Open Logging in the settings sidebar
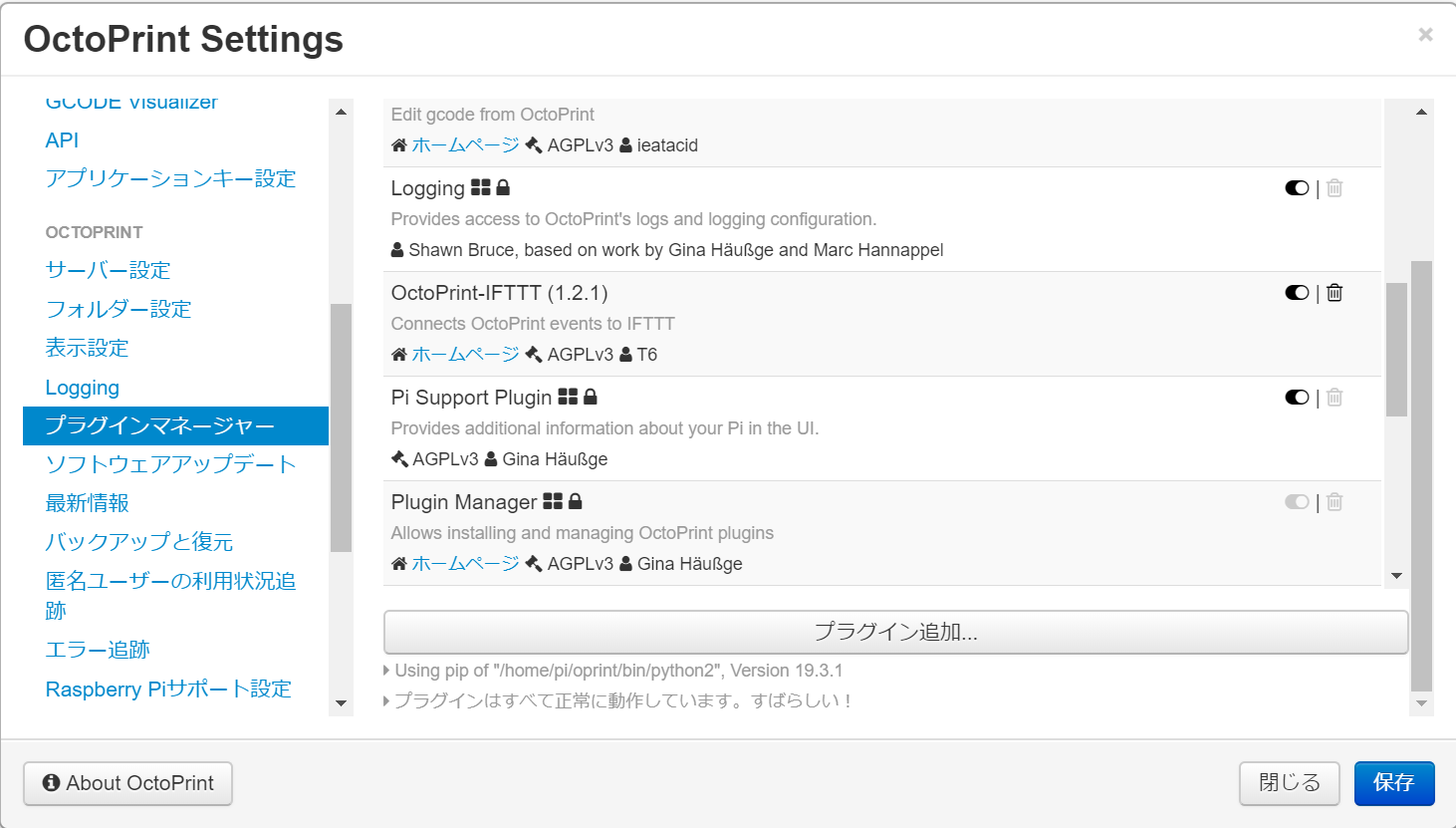Screen dimensions: 1456x828 83,388
